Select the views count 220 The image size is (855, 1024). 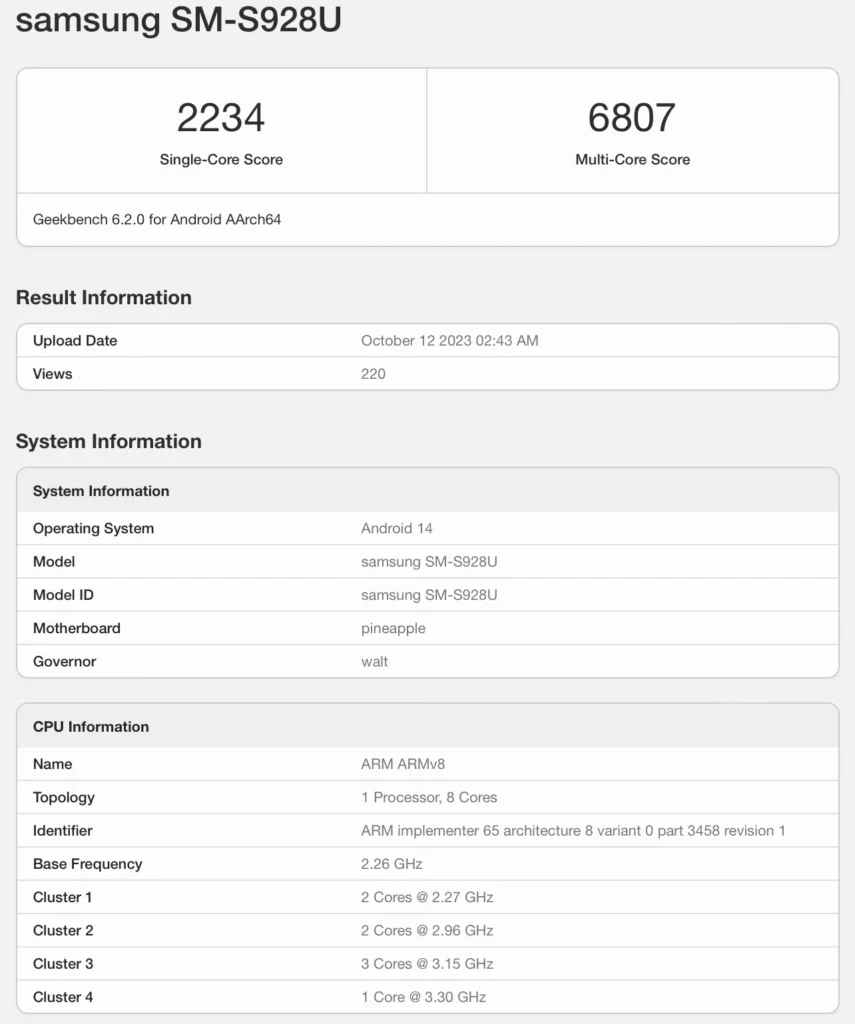pos(373,374)
